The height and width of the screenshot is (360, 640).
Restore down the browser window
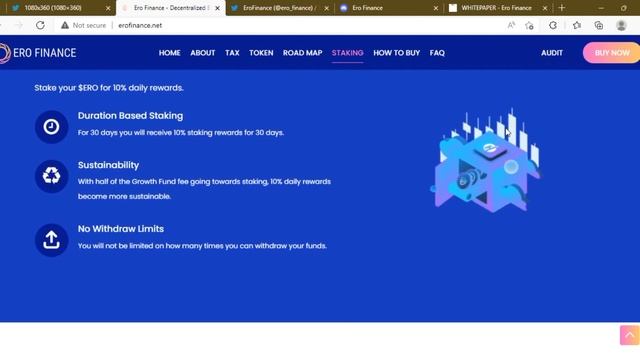click(x=624, y=8)
